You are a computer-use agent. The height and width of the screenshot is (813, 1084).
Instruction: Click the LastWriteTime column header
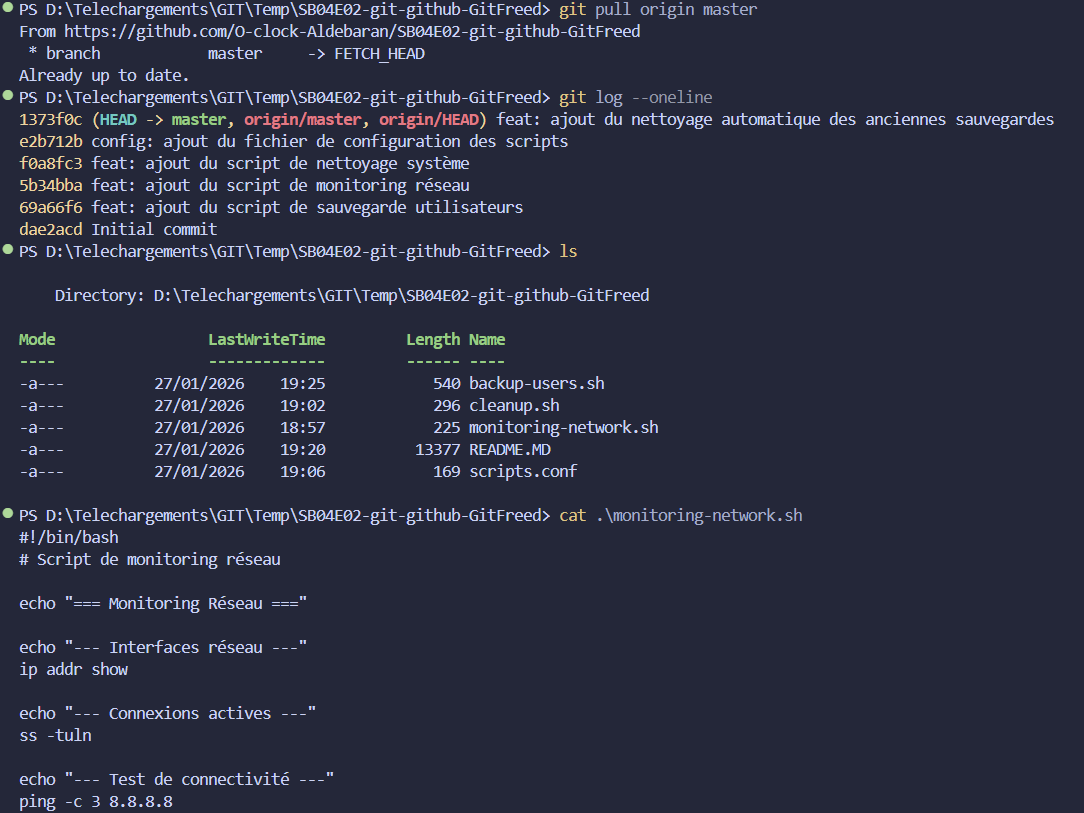(266, 339)
